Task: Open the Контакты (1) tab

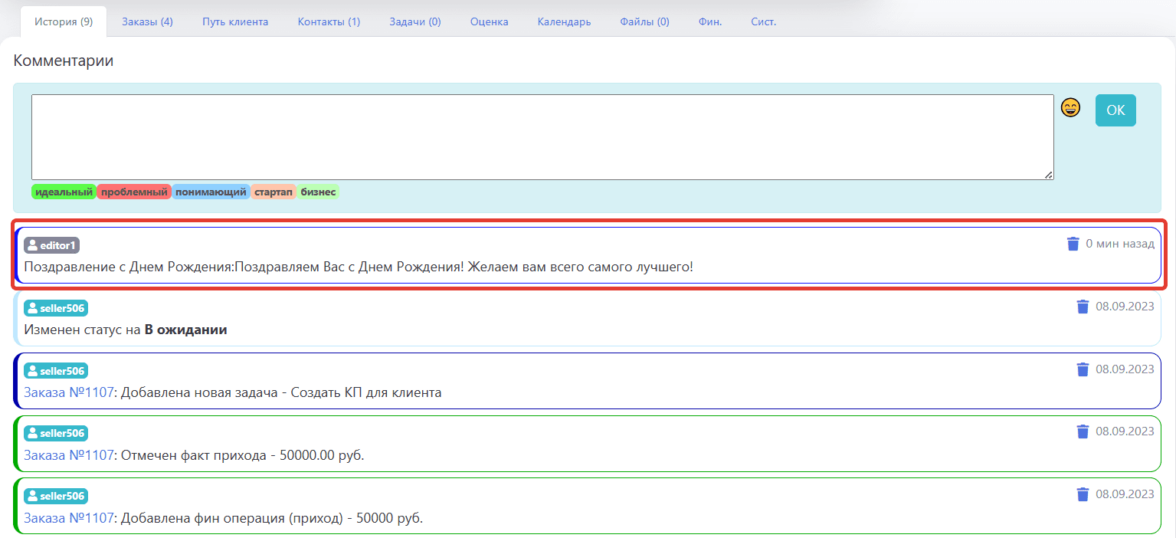Action: (x=328, y=22)
